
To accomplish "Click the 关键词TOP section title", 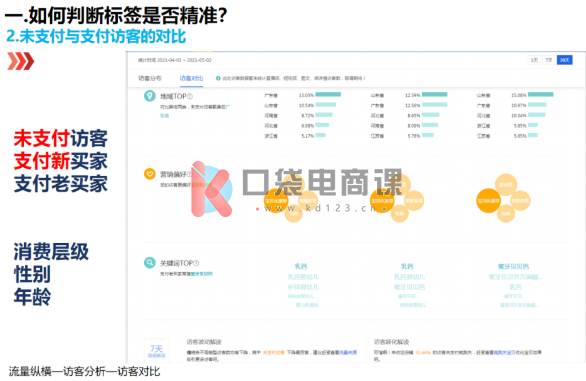I will (176, 263).
